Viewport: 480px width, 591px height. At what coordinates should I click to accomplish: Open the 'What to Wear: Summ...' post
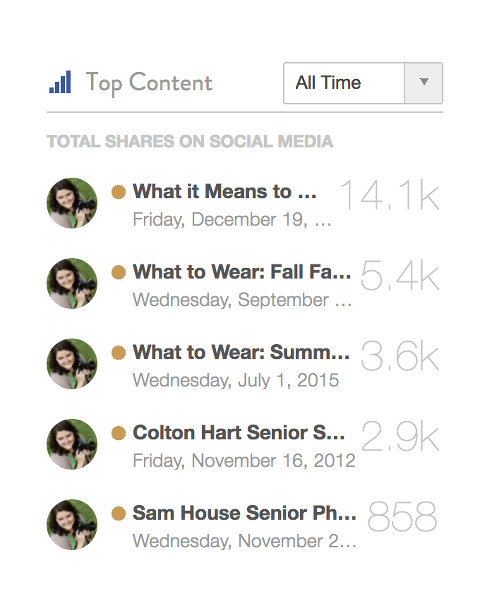coord(242,352)
